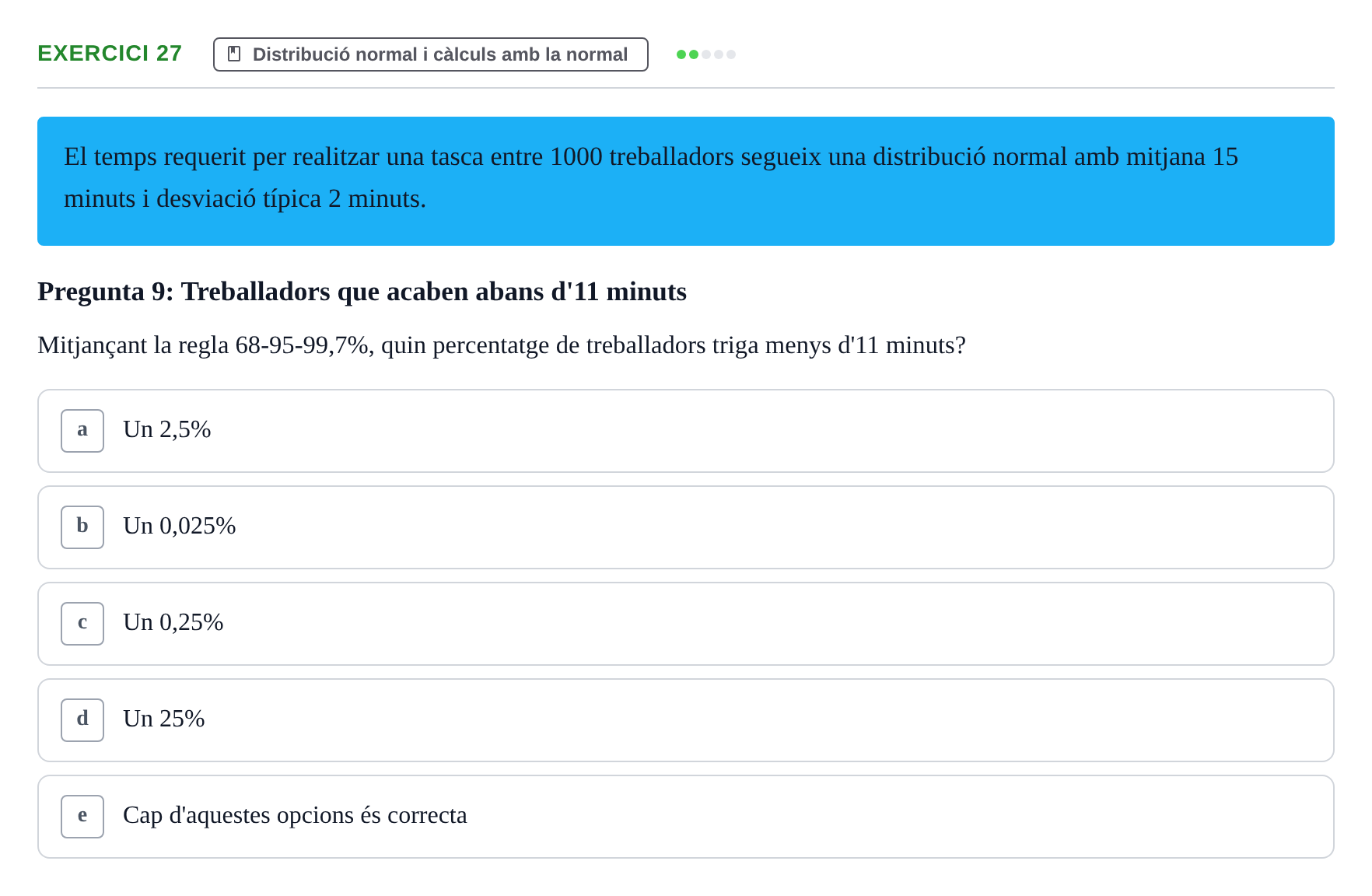Select the letter 'a' option badge
The image size is (1372, 896).
pyautogui.click(x=82, y=431)
